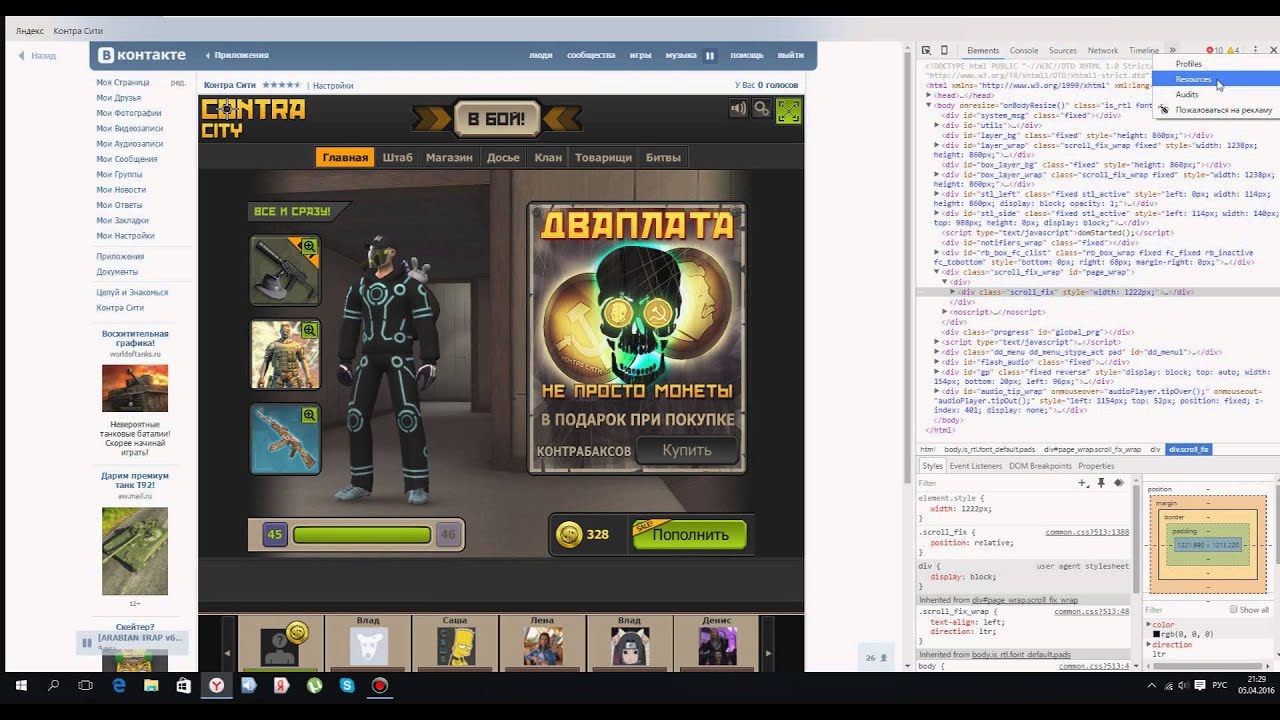
Task: Zoom the golden AK rifle magnifier icon
Action: pyautogui.click(x=309, y=414)
